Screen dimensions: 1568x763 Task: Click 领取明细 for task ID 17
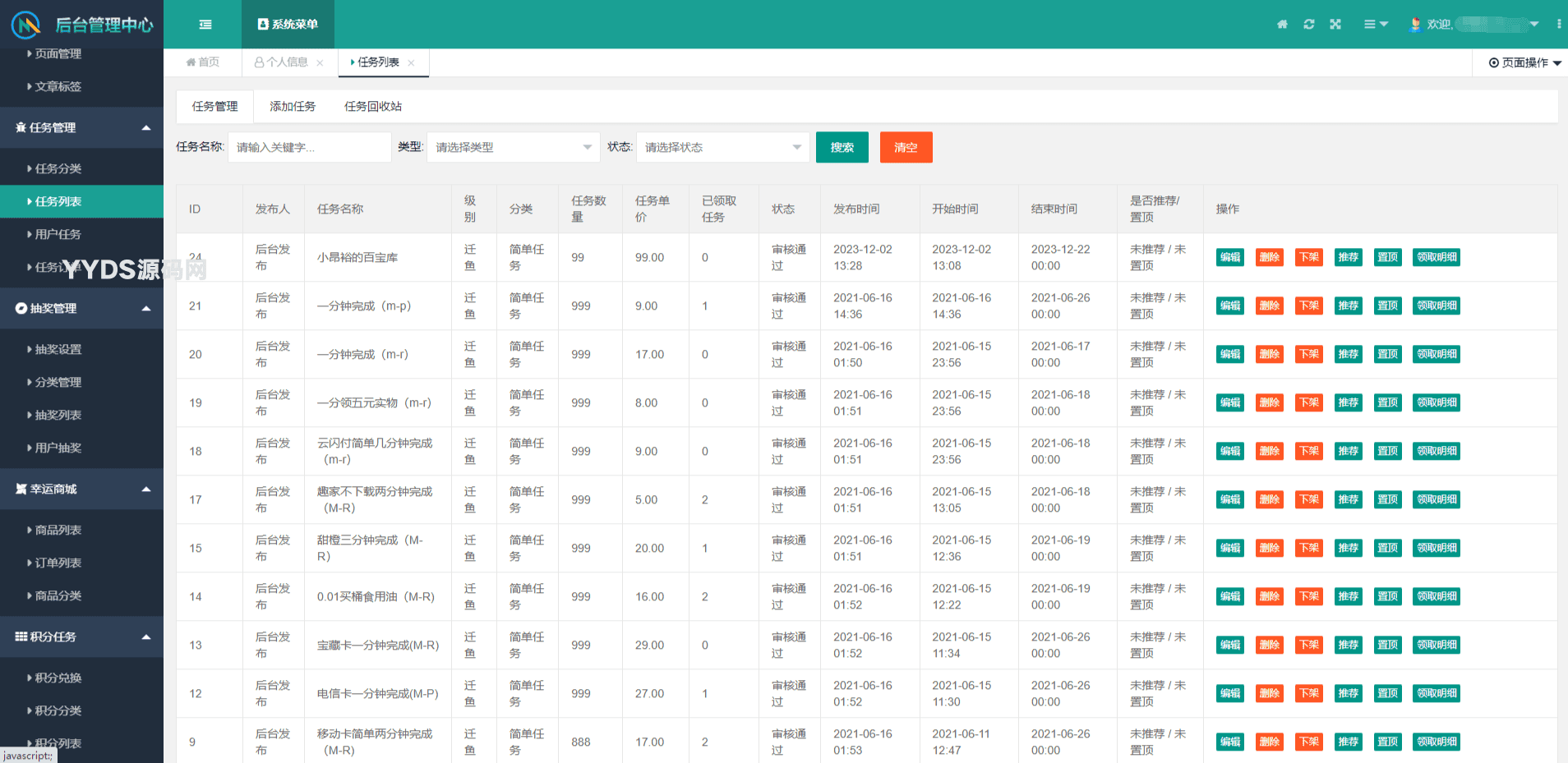coord(1437,499)
